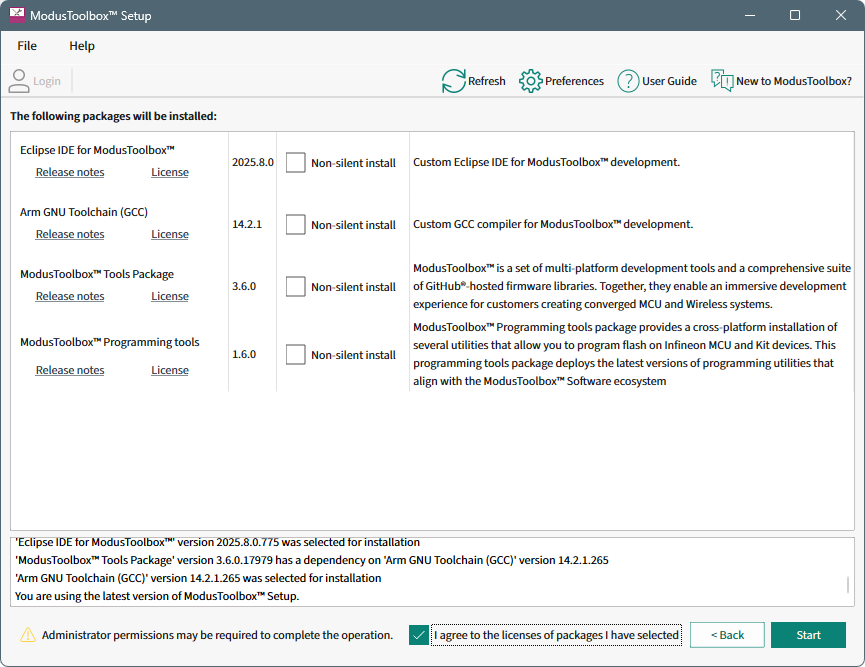Open the File menu
This screenshot has width=865, height=667.
27,46
